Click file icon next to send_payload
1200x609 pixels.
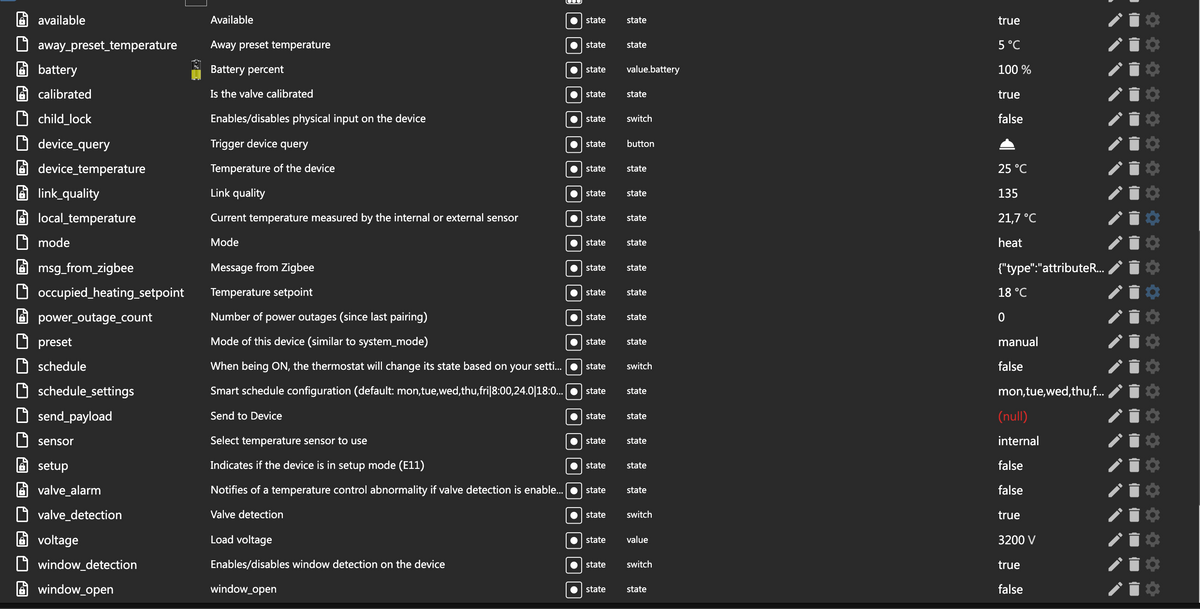[21, 416]
